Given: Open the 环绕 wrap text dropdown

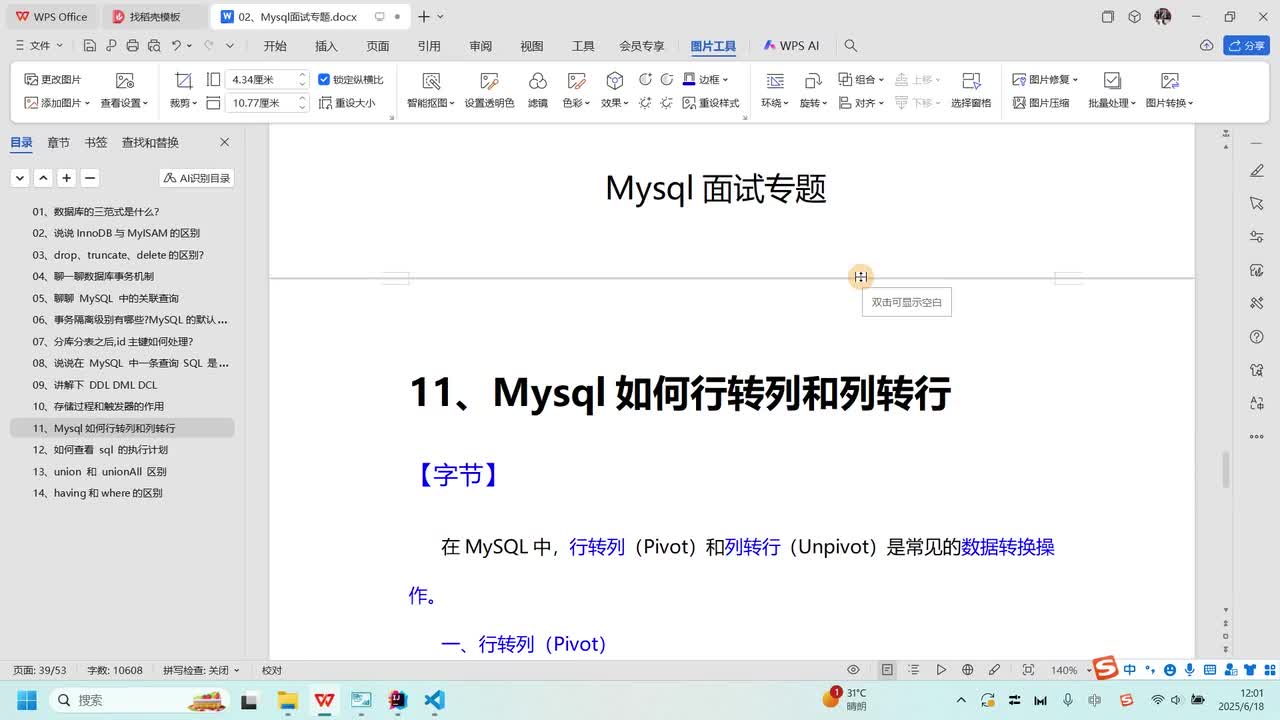Looking at the screenshot, I should [x=774, y=103].
